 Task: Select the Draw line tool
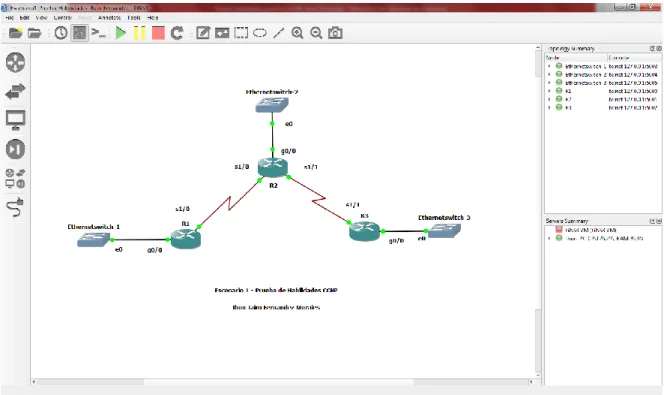coord(279,33)
